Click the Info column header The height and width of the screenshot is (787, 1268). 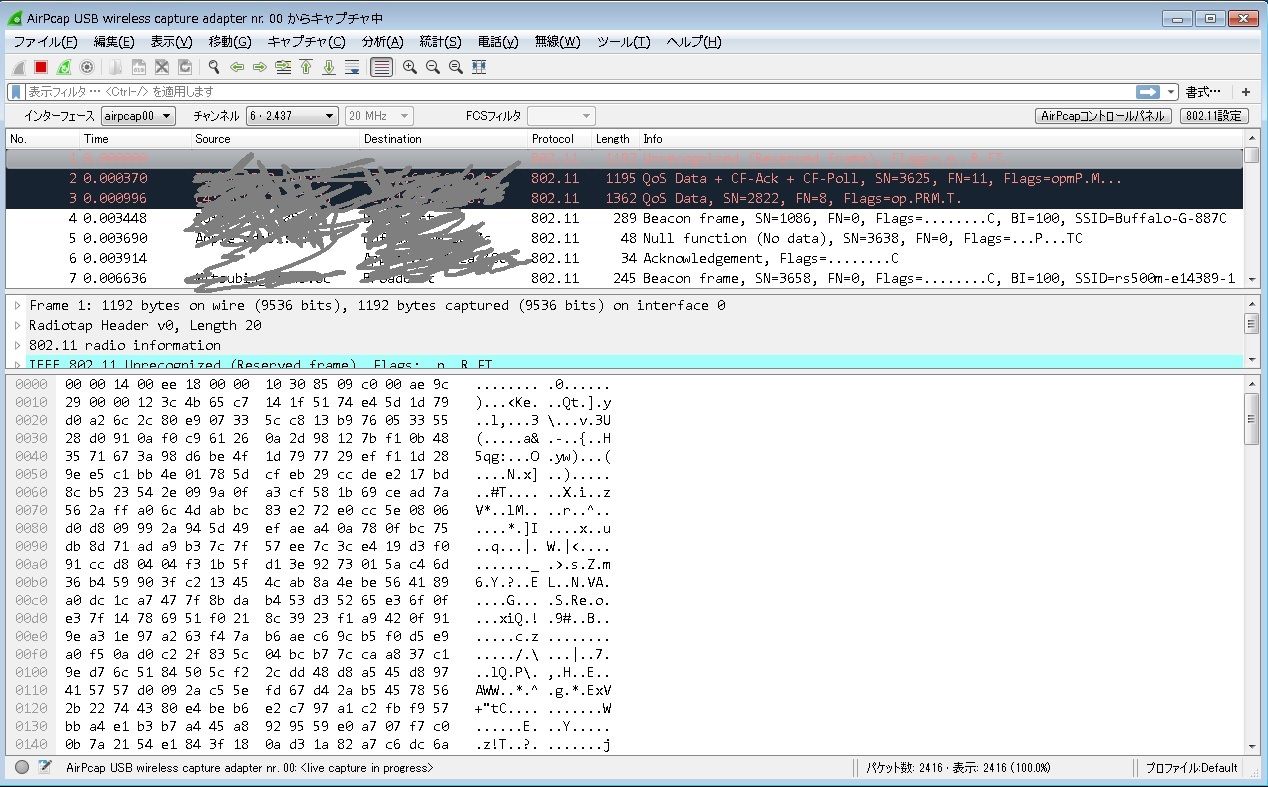(x=941, y=139)
